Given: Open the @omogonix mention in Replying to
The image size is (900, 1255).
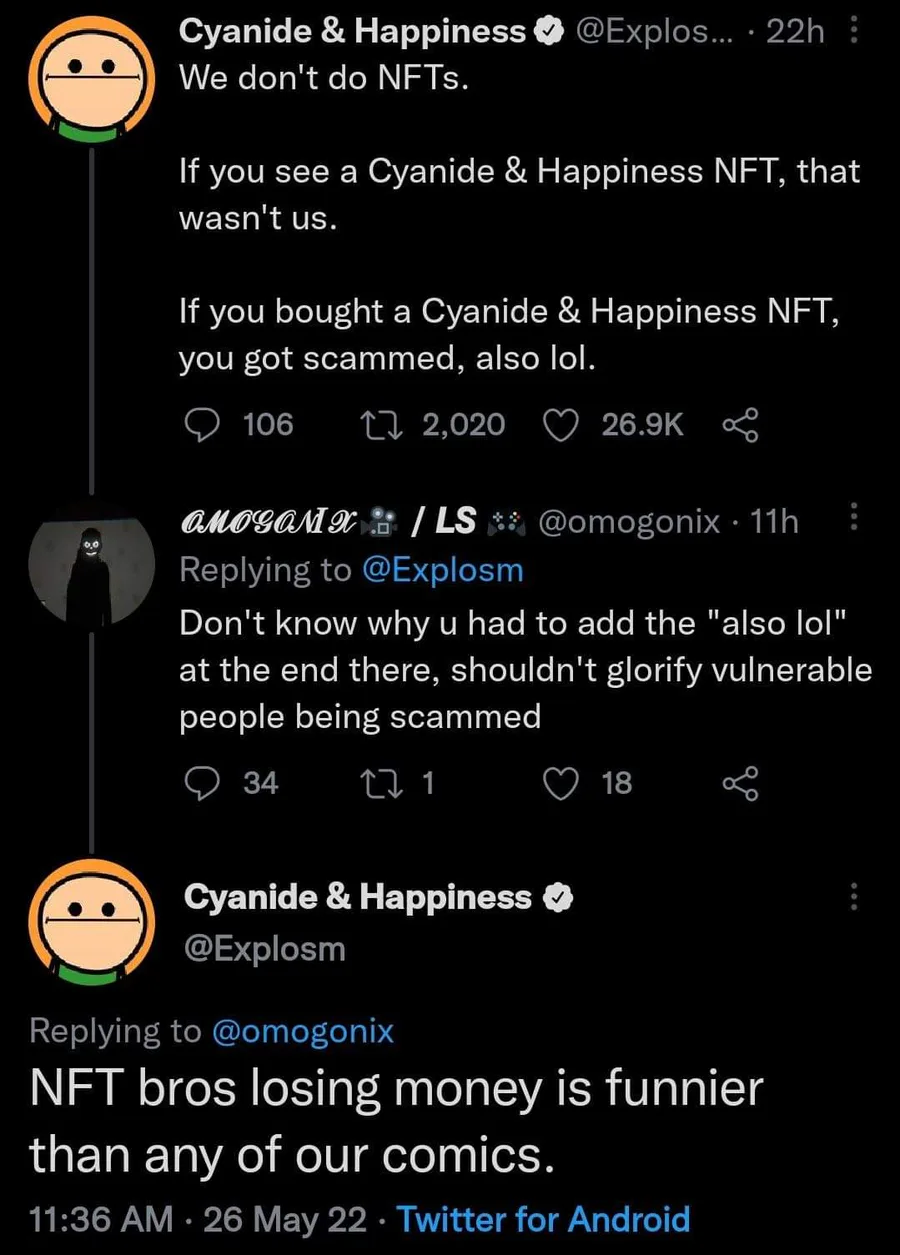Looking at the screenshot, I should pos(303,1031).
